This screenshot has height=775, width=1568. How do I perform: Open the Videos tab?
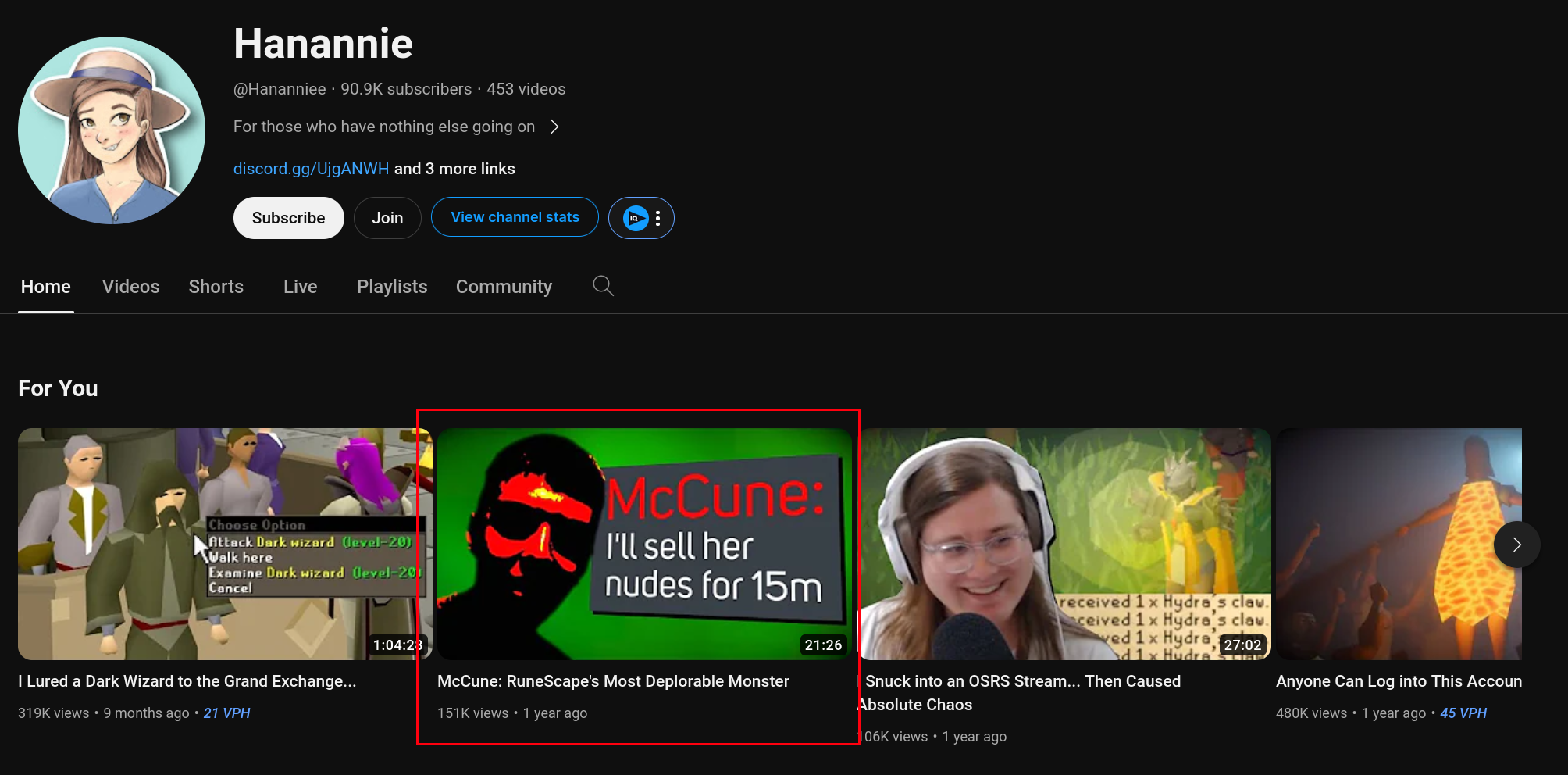pyautogui.click(x=130, y=287)
